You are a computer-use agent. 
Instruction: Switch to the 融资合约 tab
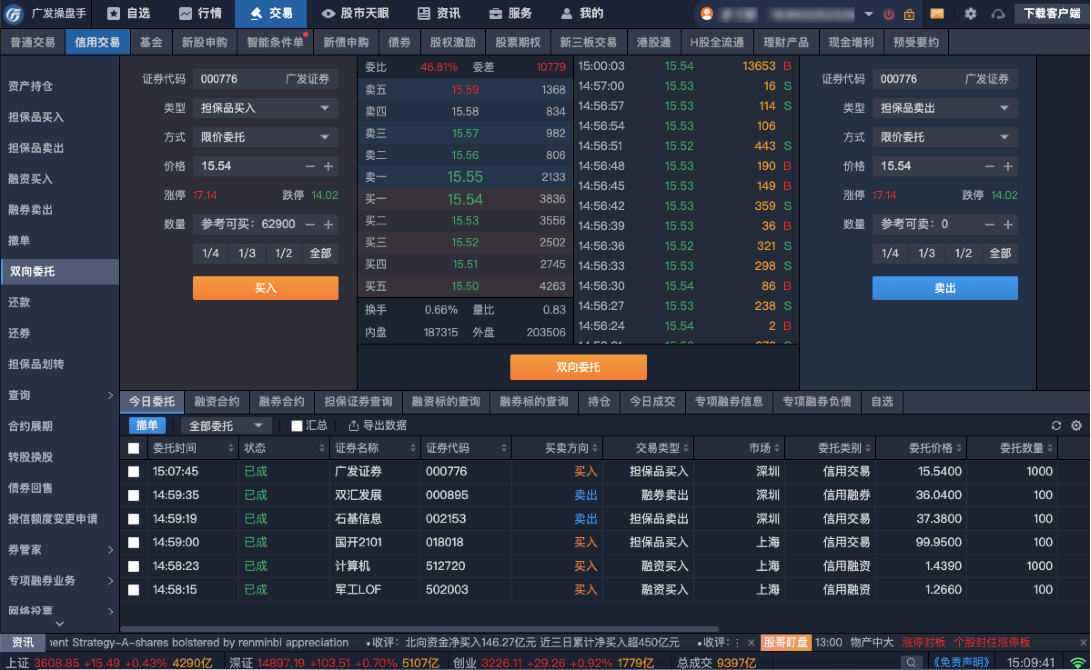coord(216,401)
